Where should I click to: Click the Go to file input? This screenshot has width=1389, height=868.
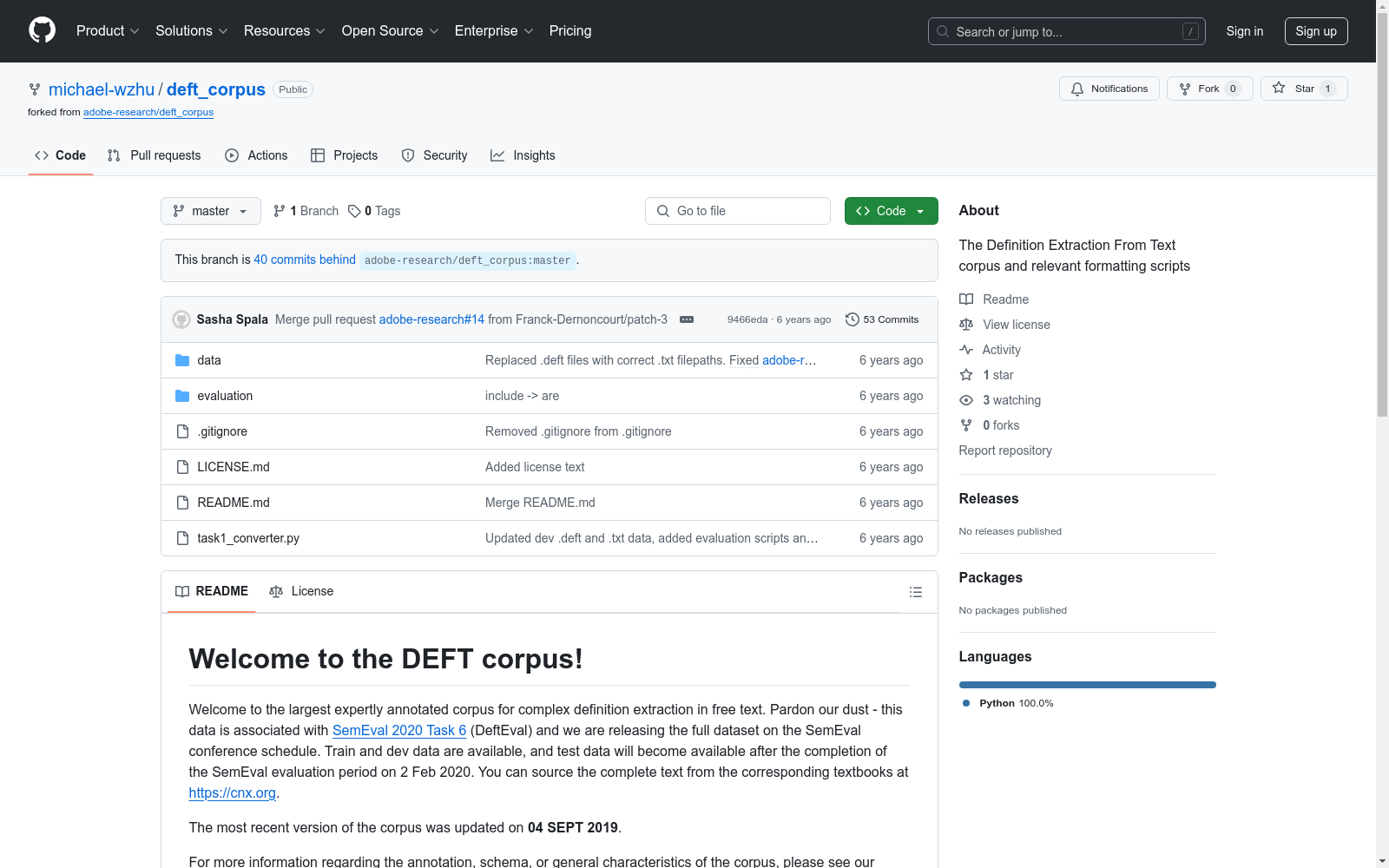(x=738, y=211)
